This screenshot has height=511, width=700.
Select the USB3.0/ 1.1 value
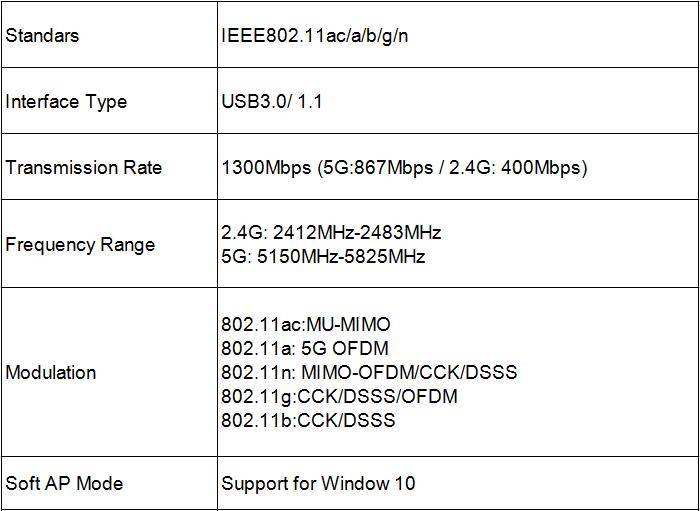[x=272, y=102]
